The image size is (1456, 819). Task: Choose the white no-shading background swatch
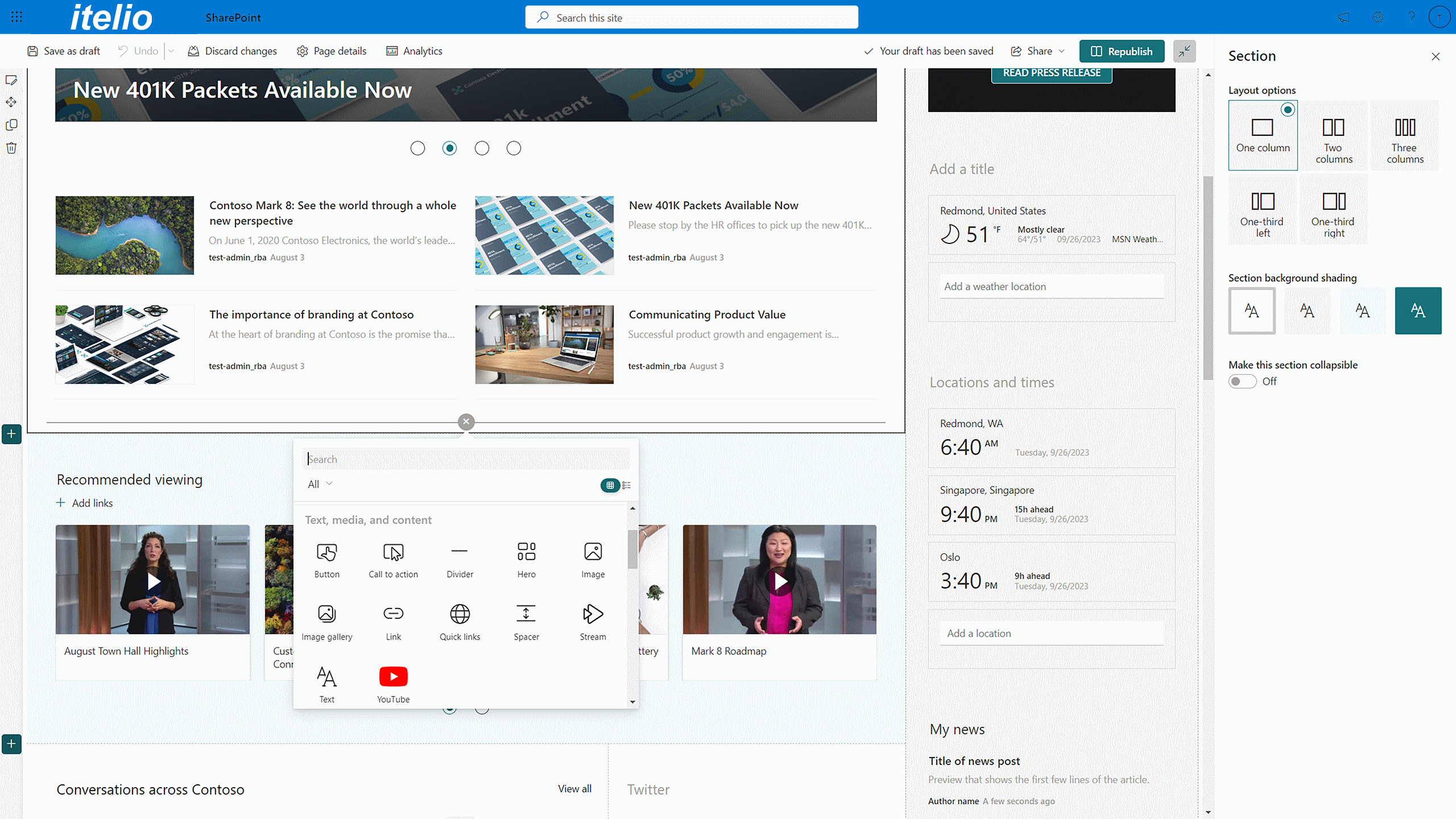click(x=1252, y=311)
